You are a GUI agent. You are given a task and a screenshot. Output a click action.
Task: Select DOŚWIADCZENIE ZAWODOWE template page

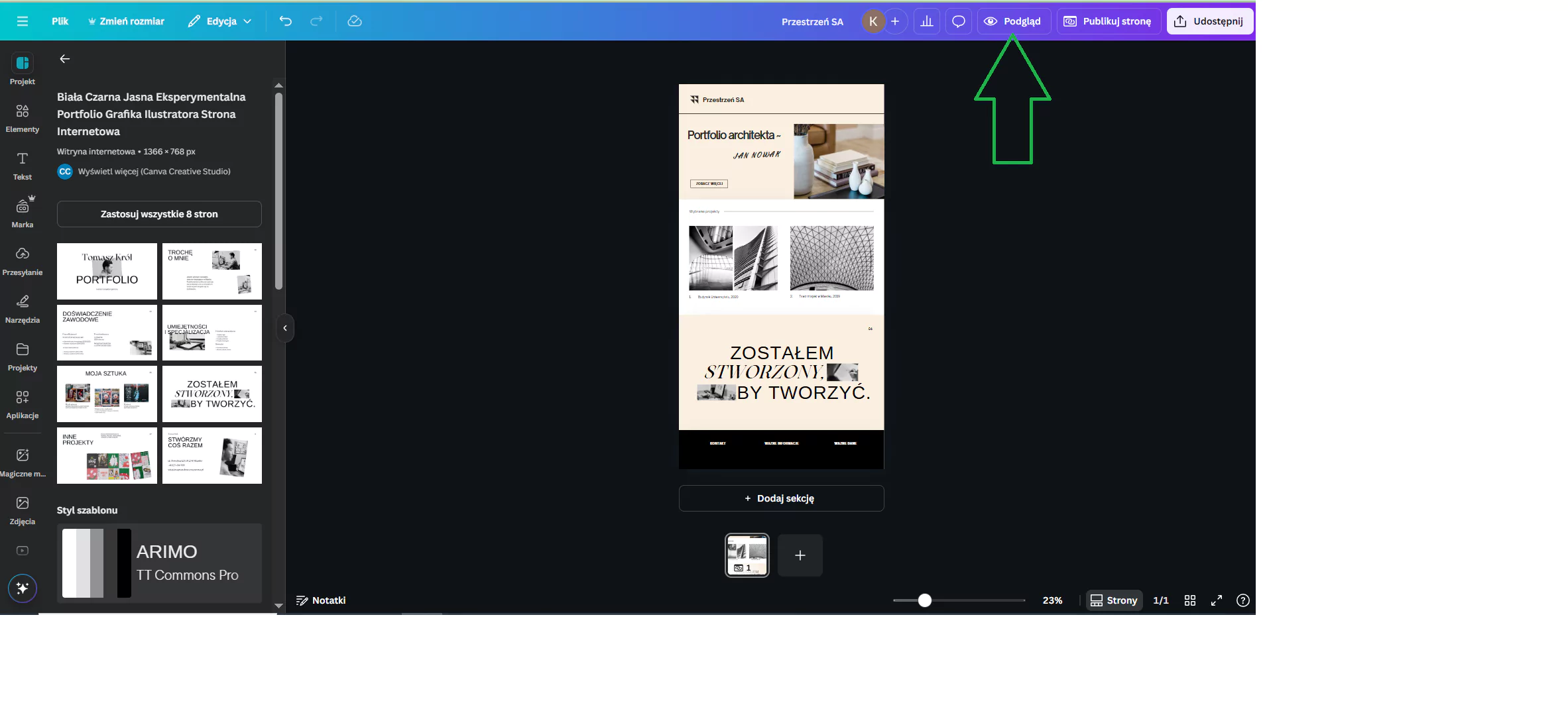[107, 333]
